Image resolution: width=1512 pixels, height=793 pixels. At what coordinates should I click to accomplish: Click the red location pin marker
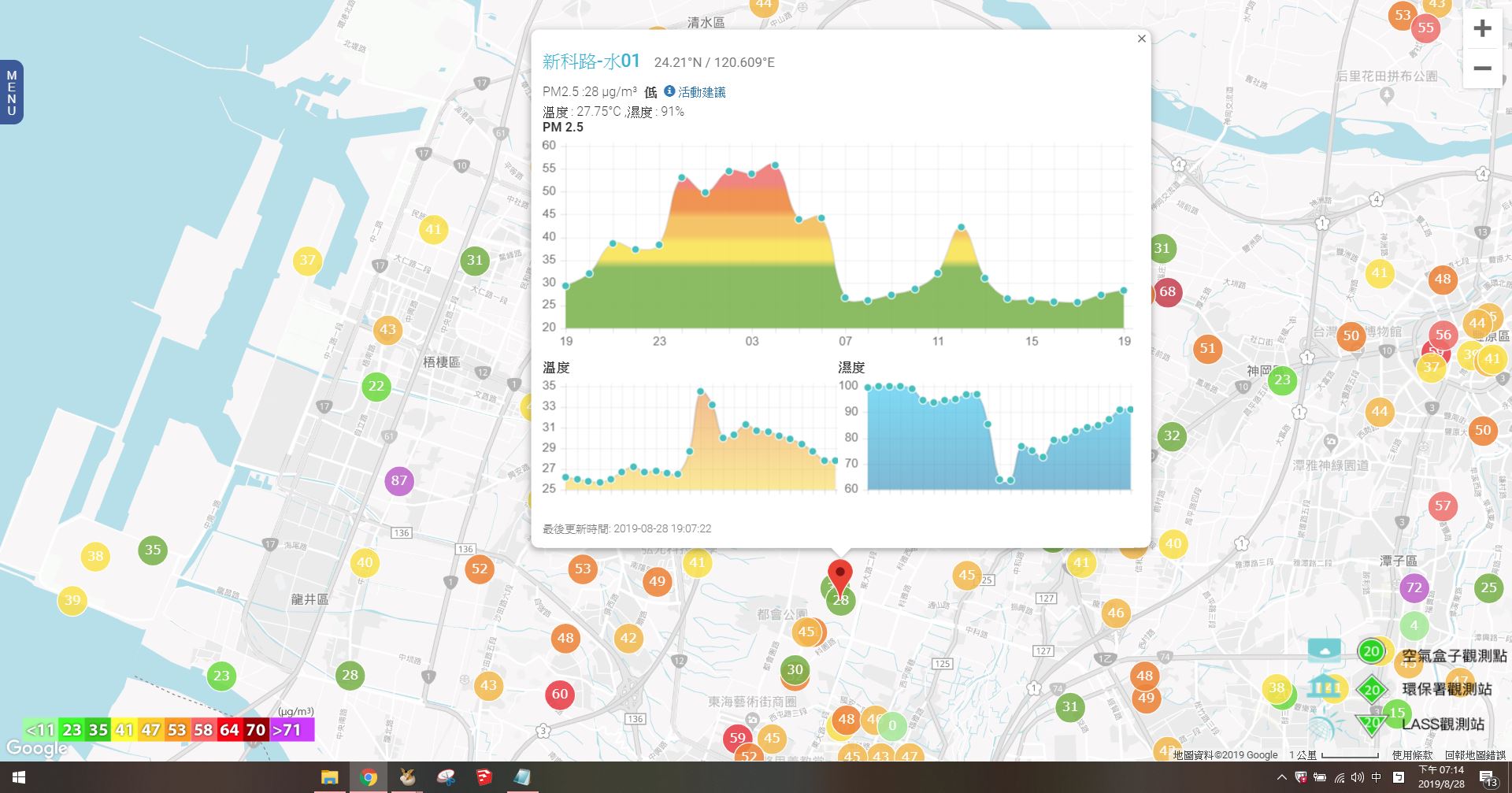click(x=841, y=578)
